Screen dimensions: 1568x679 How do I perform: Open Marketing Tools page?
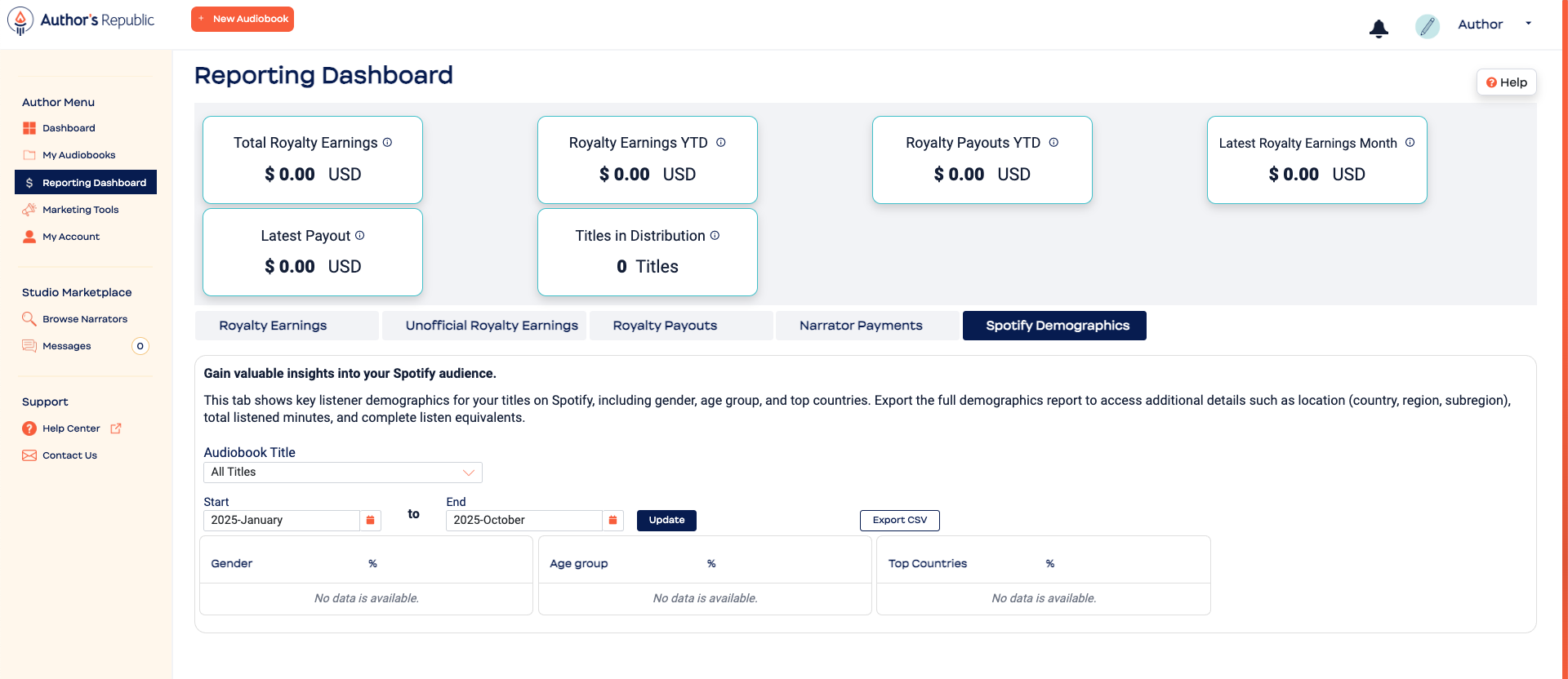tap(81, 210)
